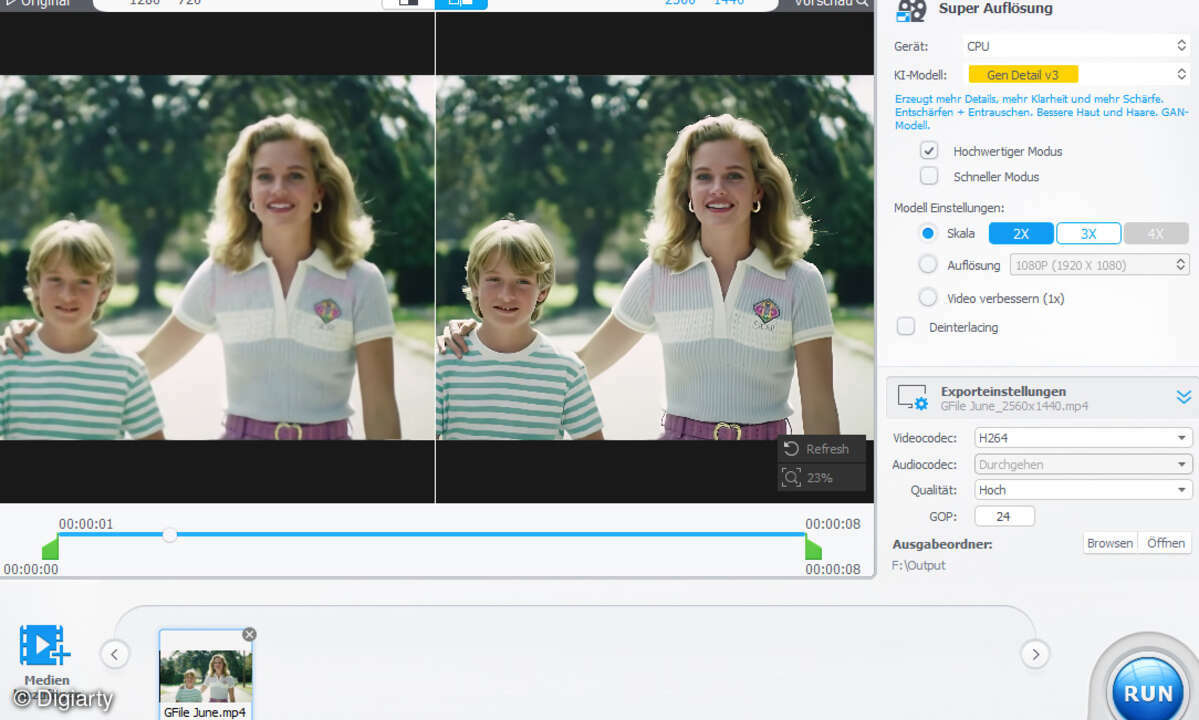
Task: Click the Modell Einstellungen label
Action: point(949,207)
